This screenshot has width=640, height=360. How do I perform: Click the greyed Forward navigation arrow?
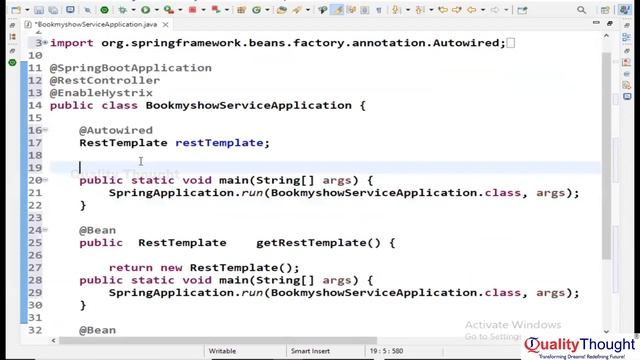click(x=495, y=10)
